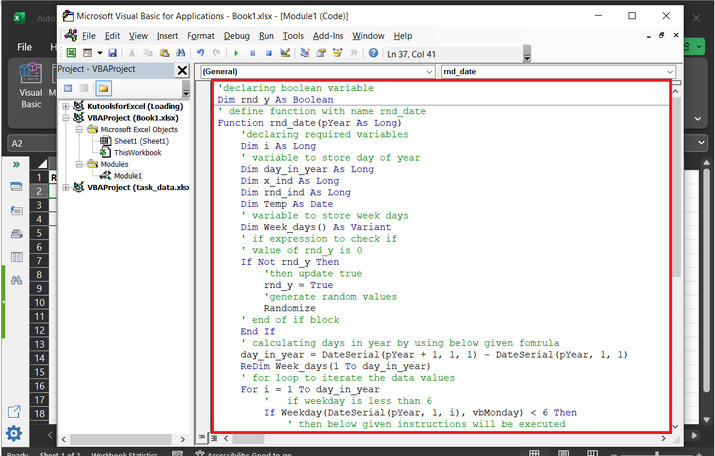Open Project Explorer toolbar icon
The height and width of the screenshot is (456, 715).
coord(305,53)
